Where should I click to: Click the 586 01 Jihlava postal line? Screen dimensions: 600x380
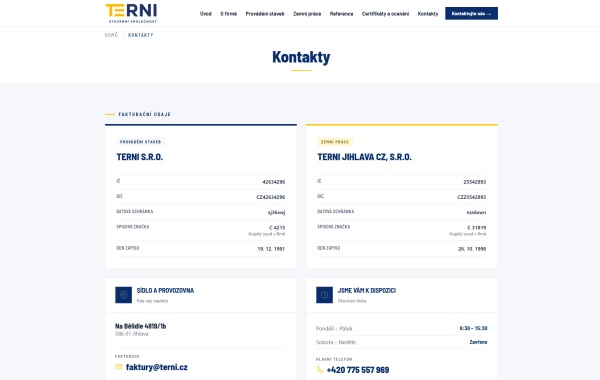[x=132, y=334]
